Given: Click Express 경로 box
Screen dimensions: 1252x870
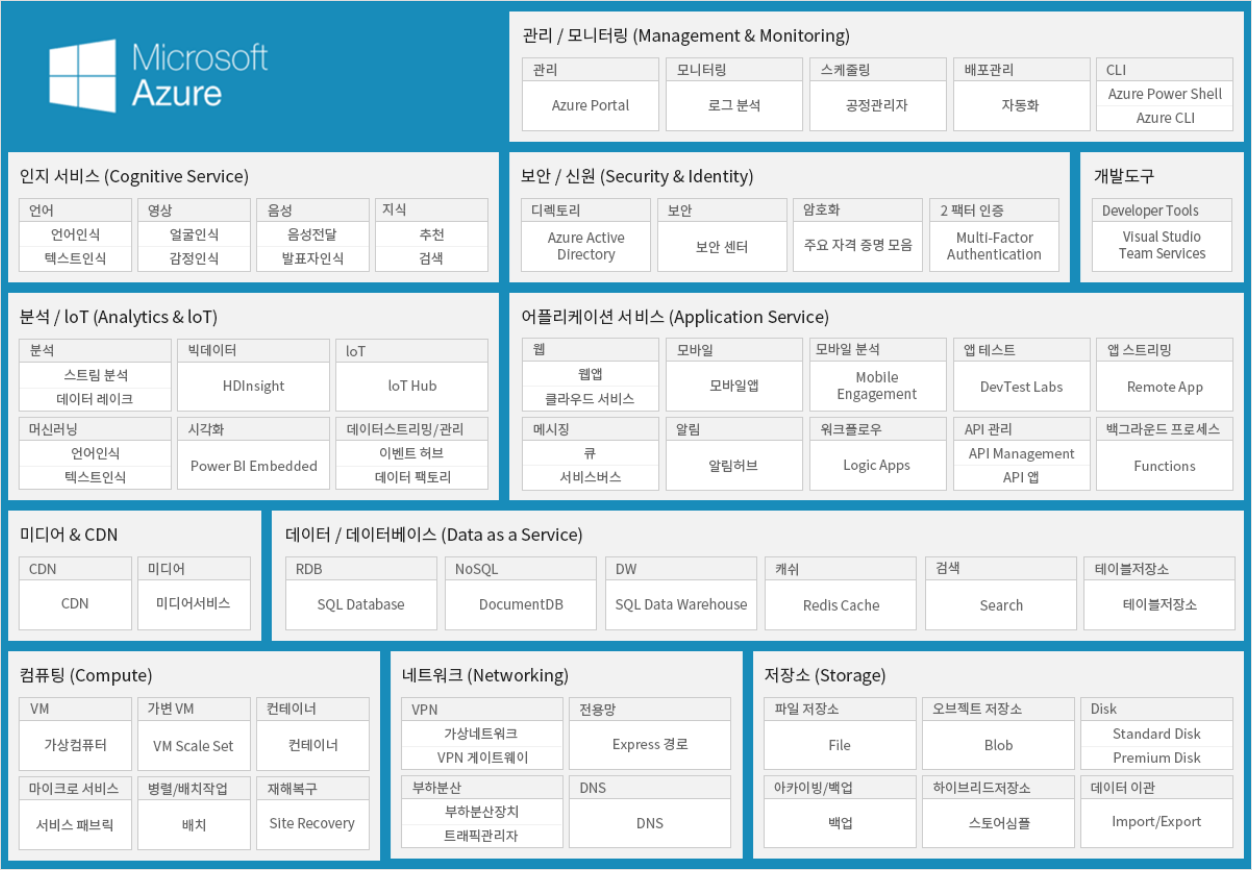Looking at the screenshot, I should [x=650, y=745].
